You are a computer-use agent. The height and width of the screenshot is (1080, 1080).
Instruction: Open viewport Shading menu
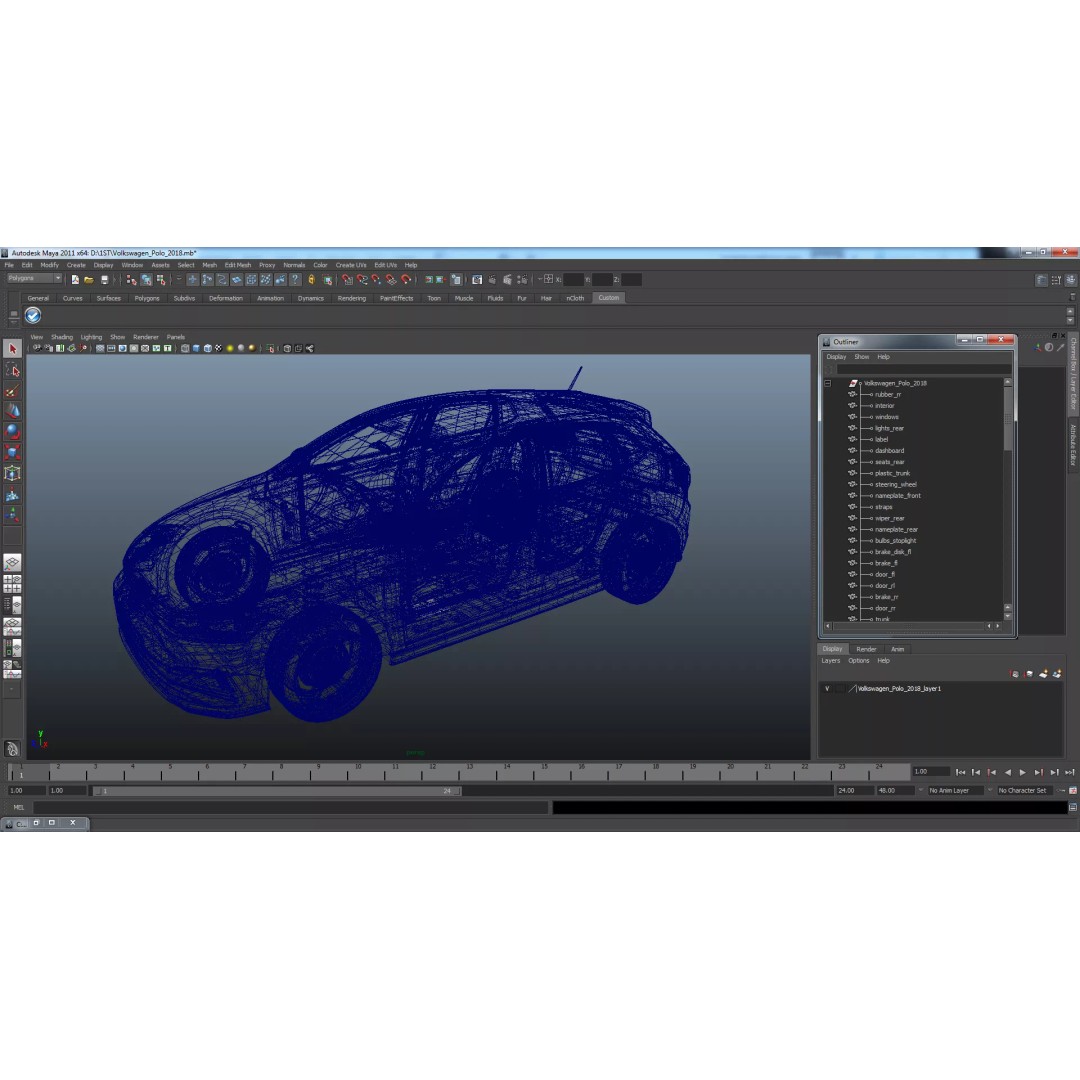61,338
